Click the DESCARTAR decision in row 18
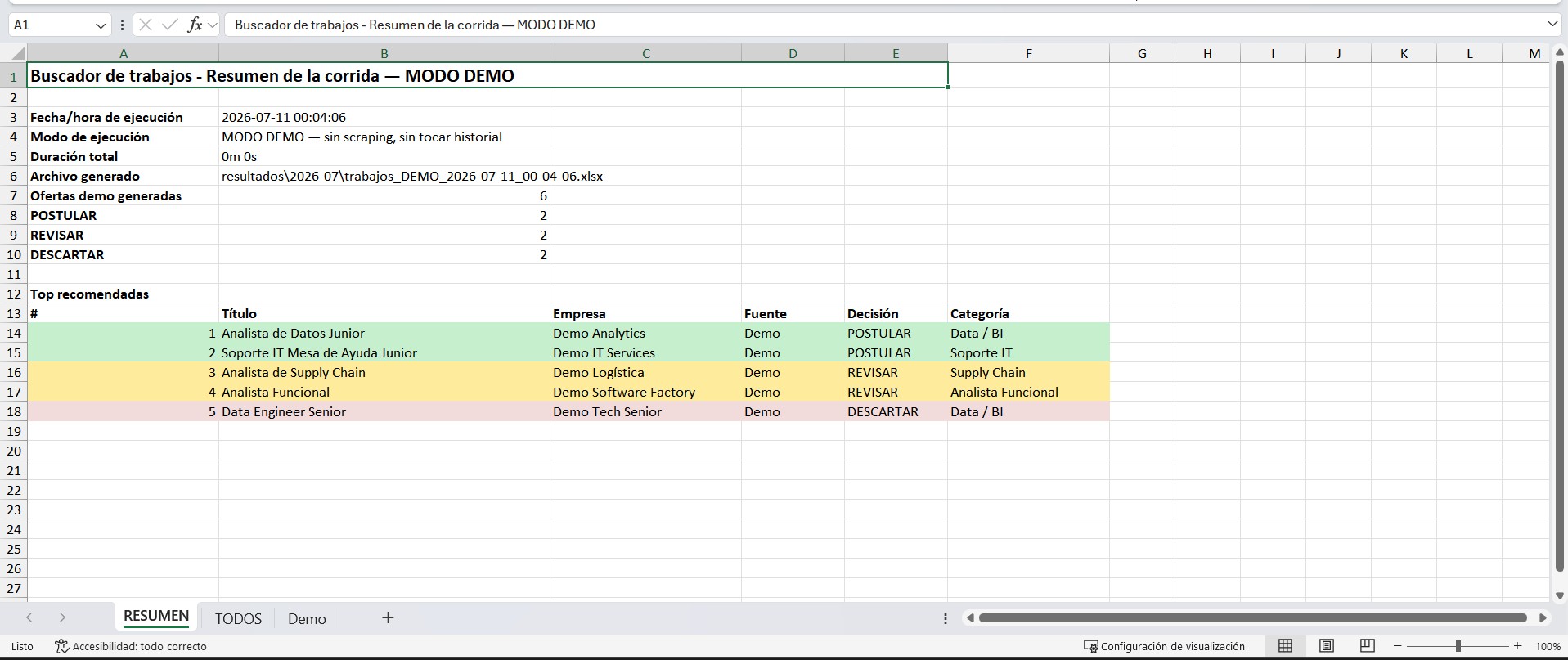This screenshot has width=1568, height=660. (x=896, y=411)
